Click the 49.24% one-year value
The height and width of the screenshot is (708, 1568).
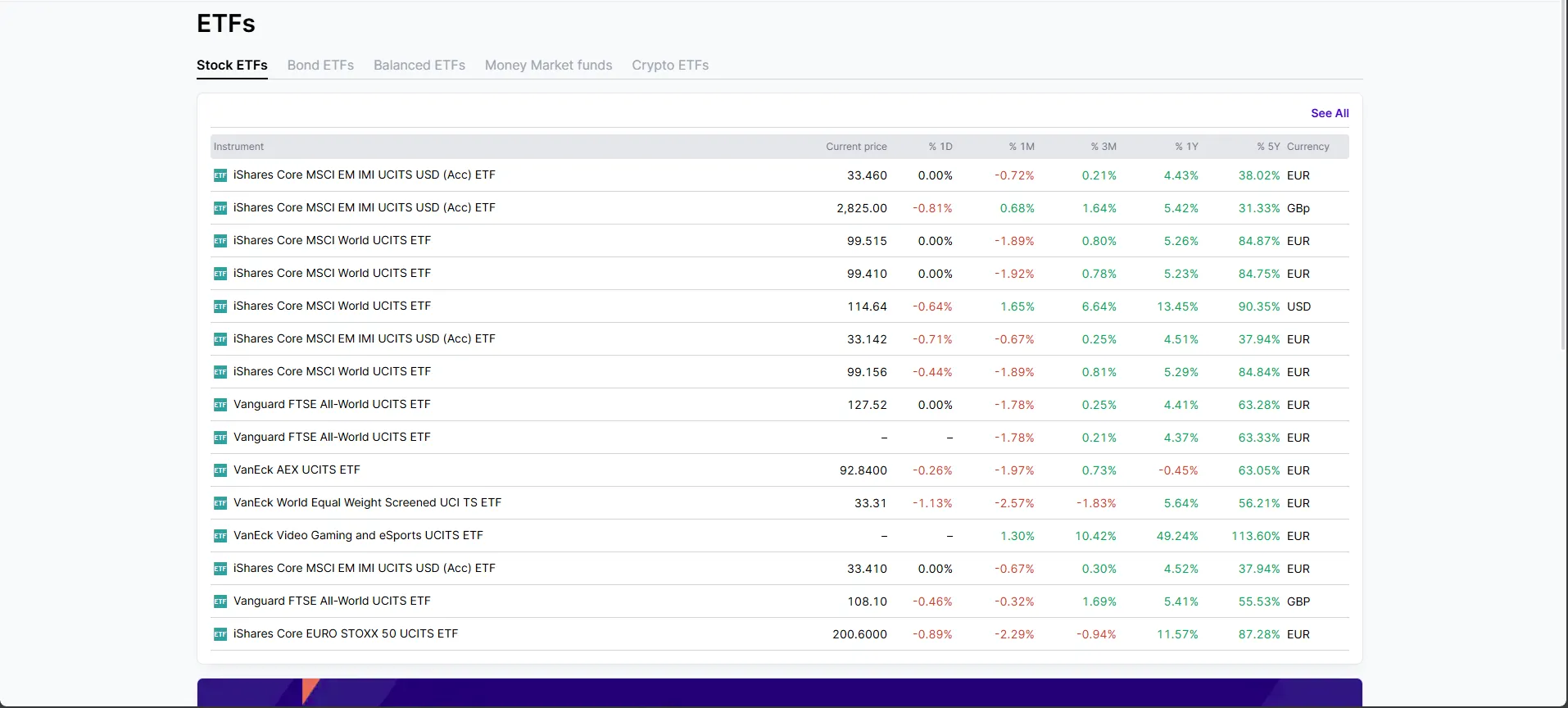[1177, 536]
